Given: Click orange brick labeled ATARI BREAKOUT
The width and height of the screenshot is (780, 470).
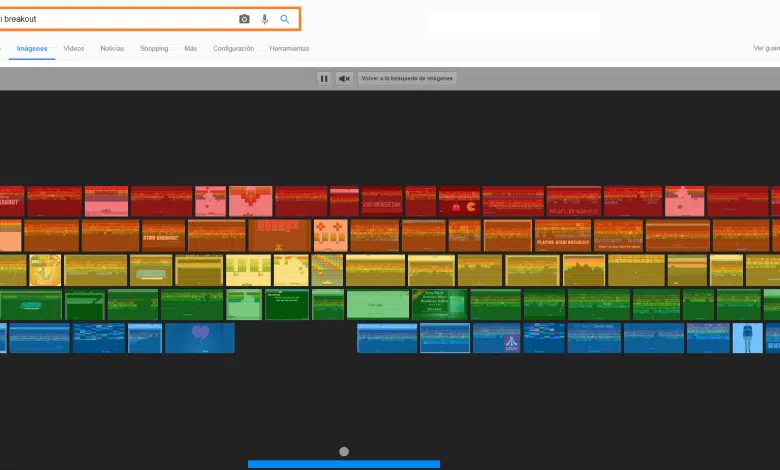Looking at the screenshot, I should pyautogui.click(x=163, y=236).
